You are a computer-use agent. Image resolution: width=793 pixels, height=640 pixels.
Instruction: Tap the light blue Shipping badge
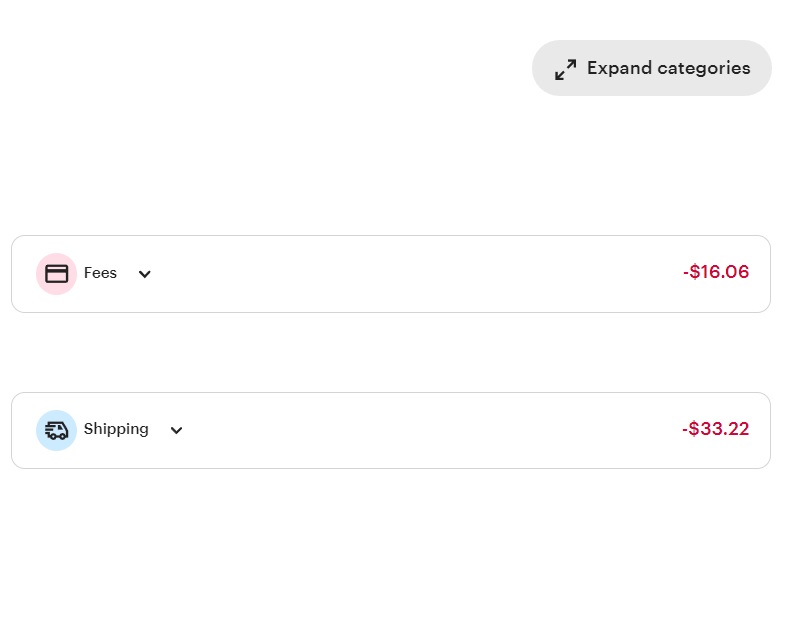click(x=57, y=430)
